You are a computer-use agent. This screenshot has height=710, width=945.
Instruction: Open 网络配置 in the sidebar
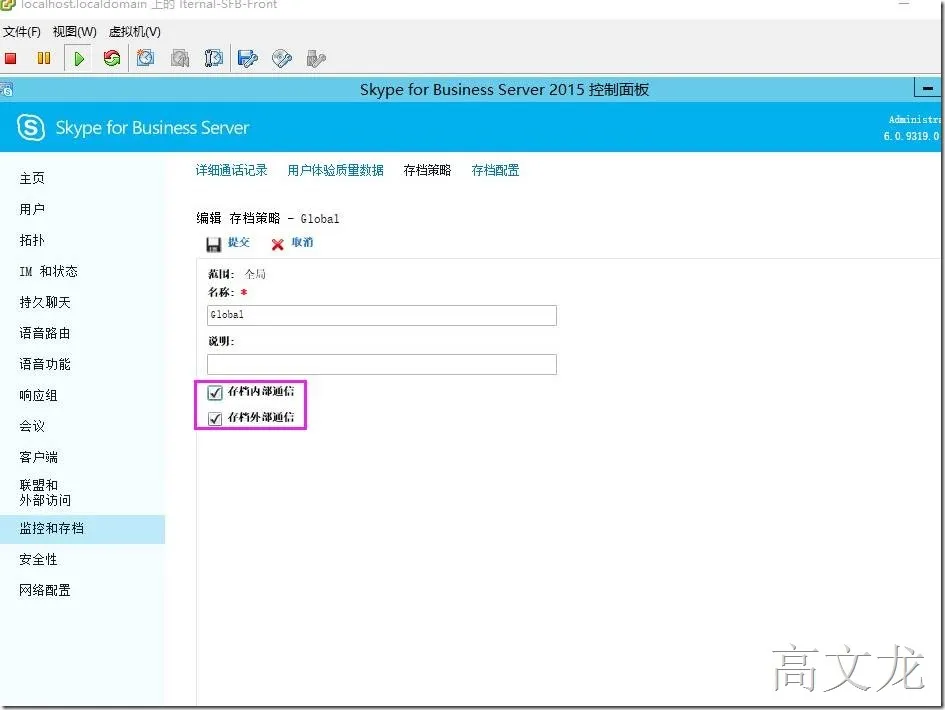[x=45, y=590]
